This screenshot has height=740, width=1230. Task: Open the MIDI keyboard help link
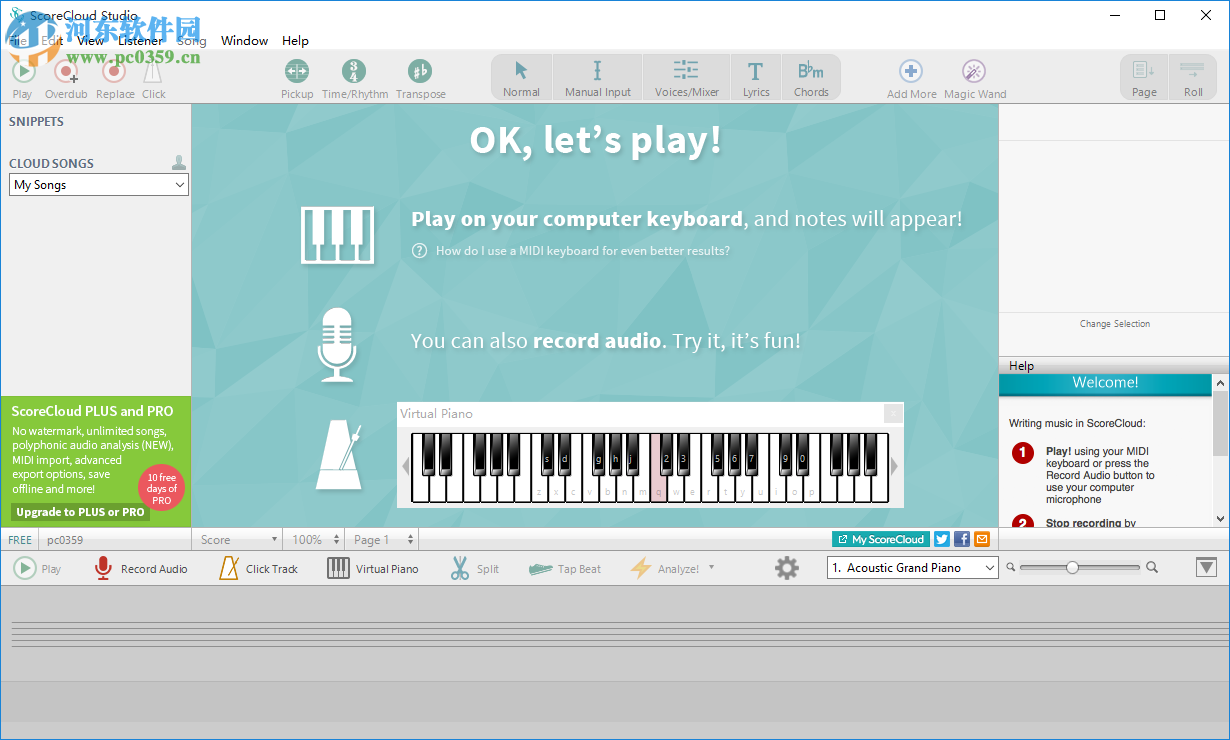point(585,250)
